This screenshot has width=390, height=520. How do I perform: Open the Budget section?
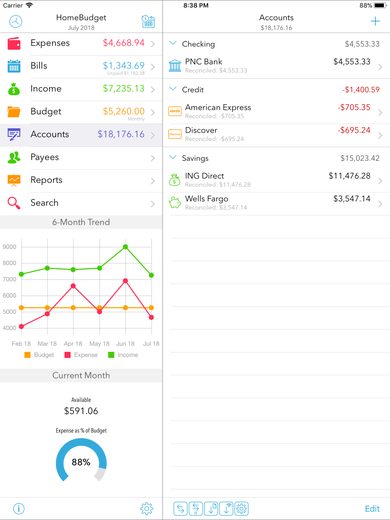pos(81,112)
